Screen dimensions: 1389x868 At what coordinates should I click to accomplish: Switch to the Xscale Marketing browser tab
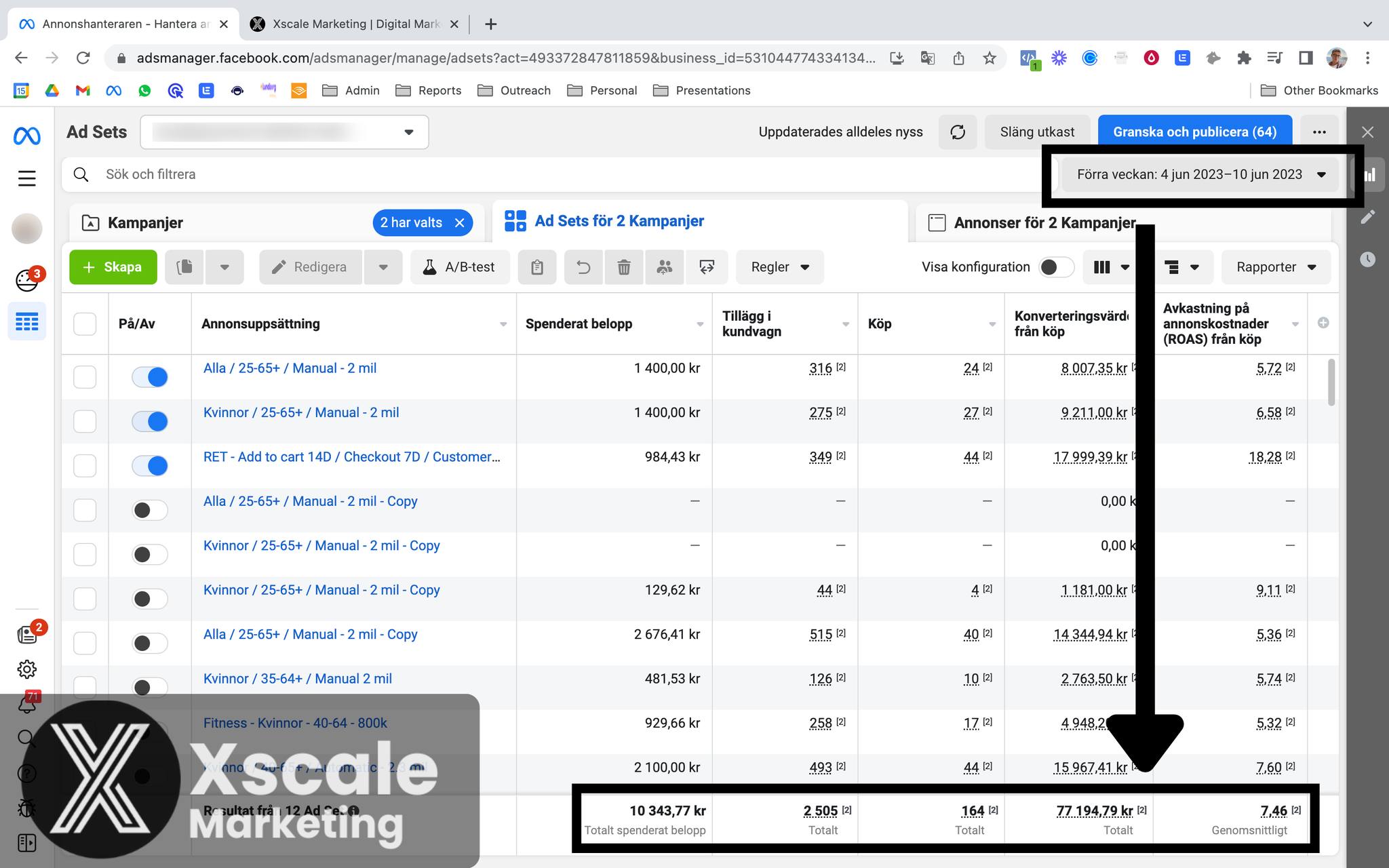pyautogui.click(x=355, y=24)
